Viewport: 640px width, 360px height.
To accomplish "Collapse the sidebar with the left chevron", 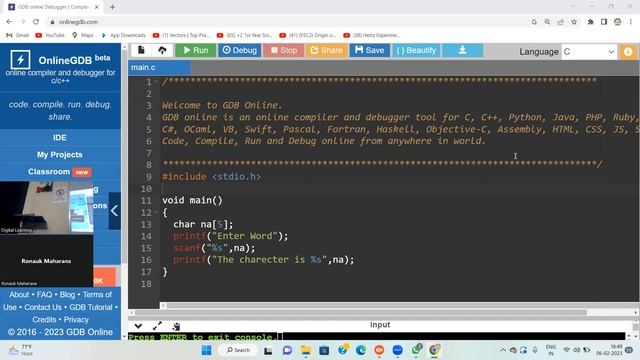I will [x=114, y=211].
